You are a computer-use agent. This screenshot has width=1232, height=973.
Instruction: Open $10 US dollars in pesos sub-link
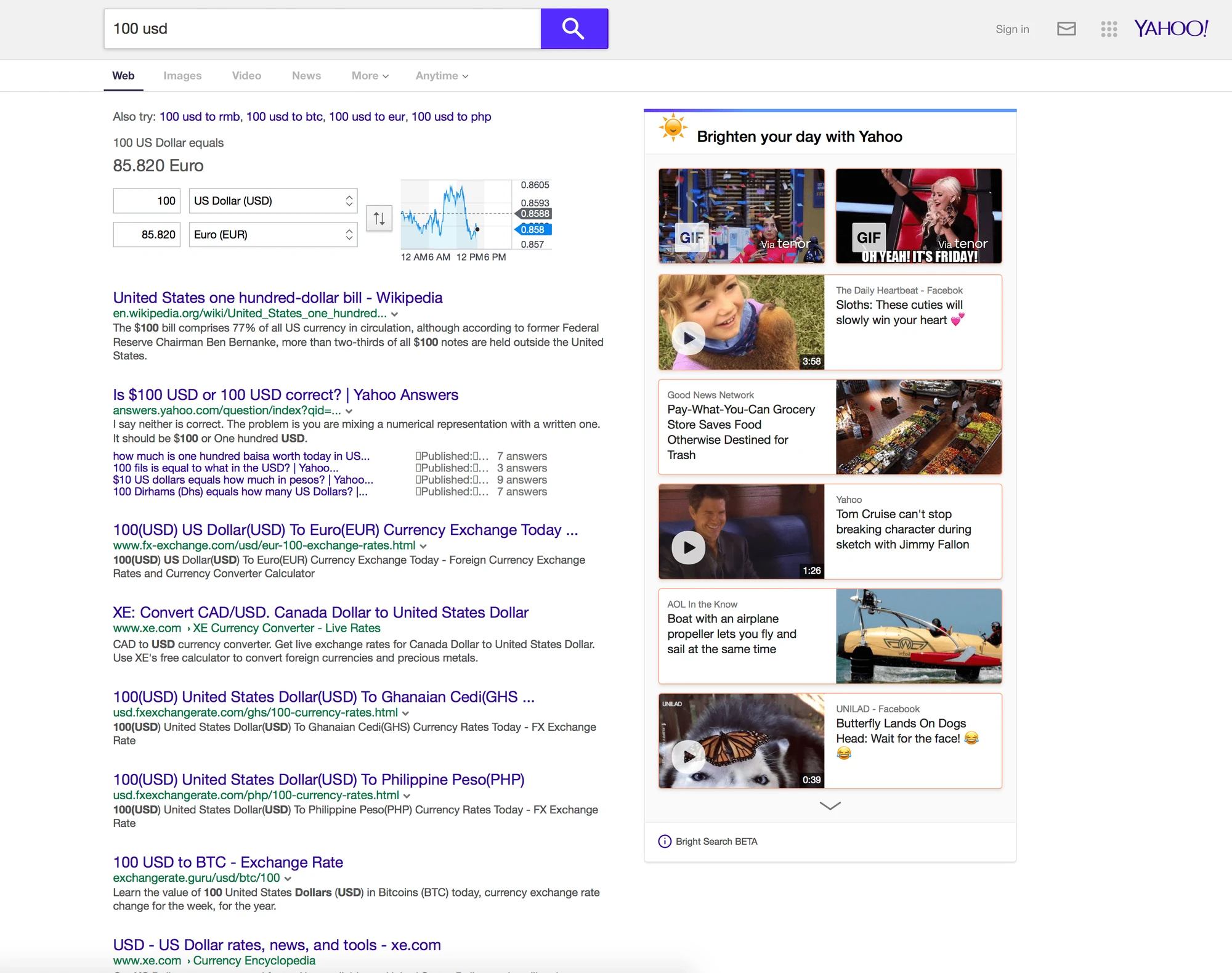(x=243, y=479)
